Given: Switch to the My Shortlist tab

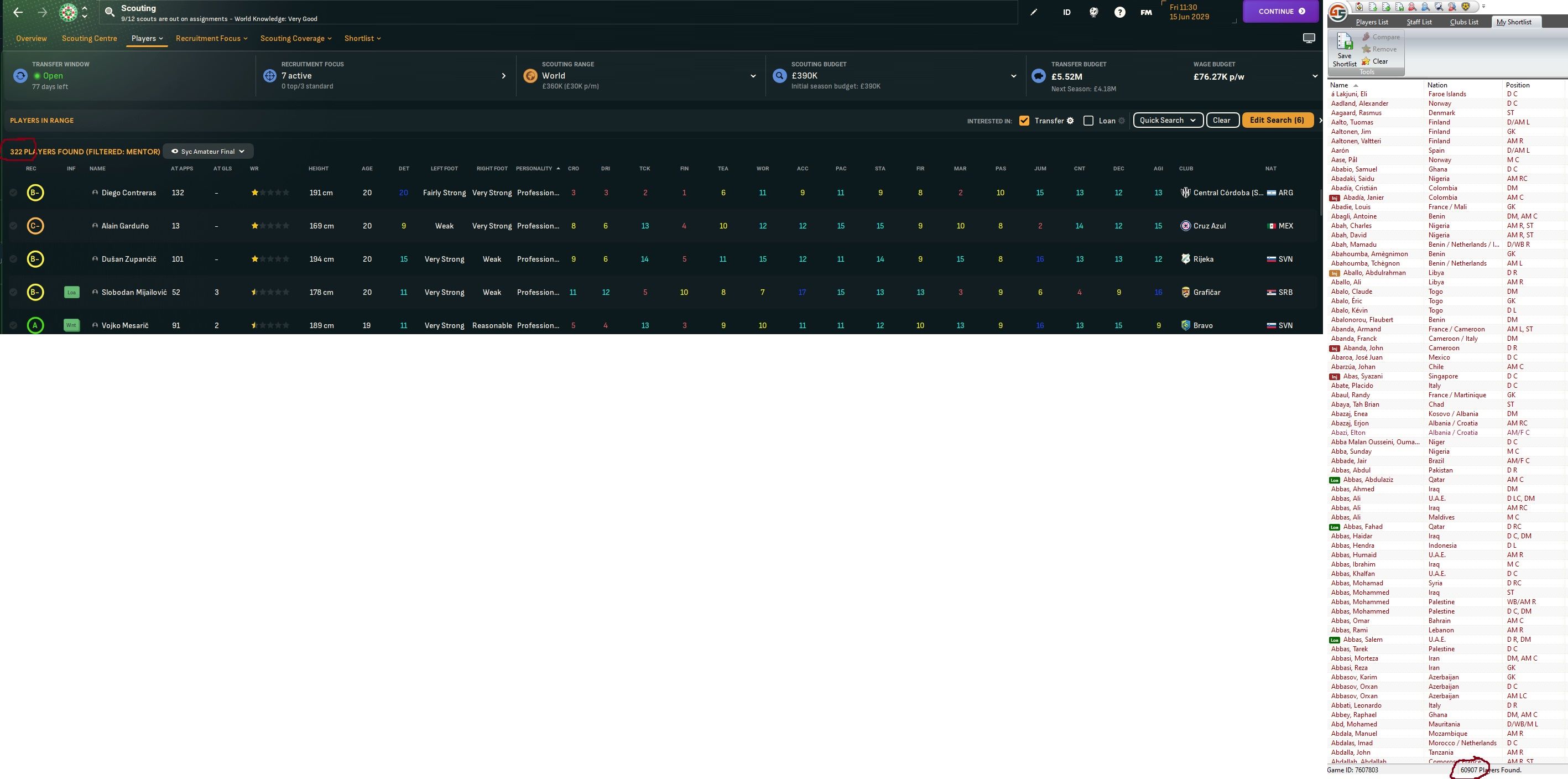Looking at the screenshot, I should click(1517, 22).
